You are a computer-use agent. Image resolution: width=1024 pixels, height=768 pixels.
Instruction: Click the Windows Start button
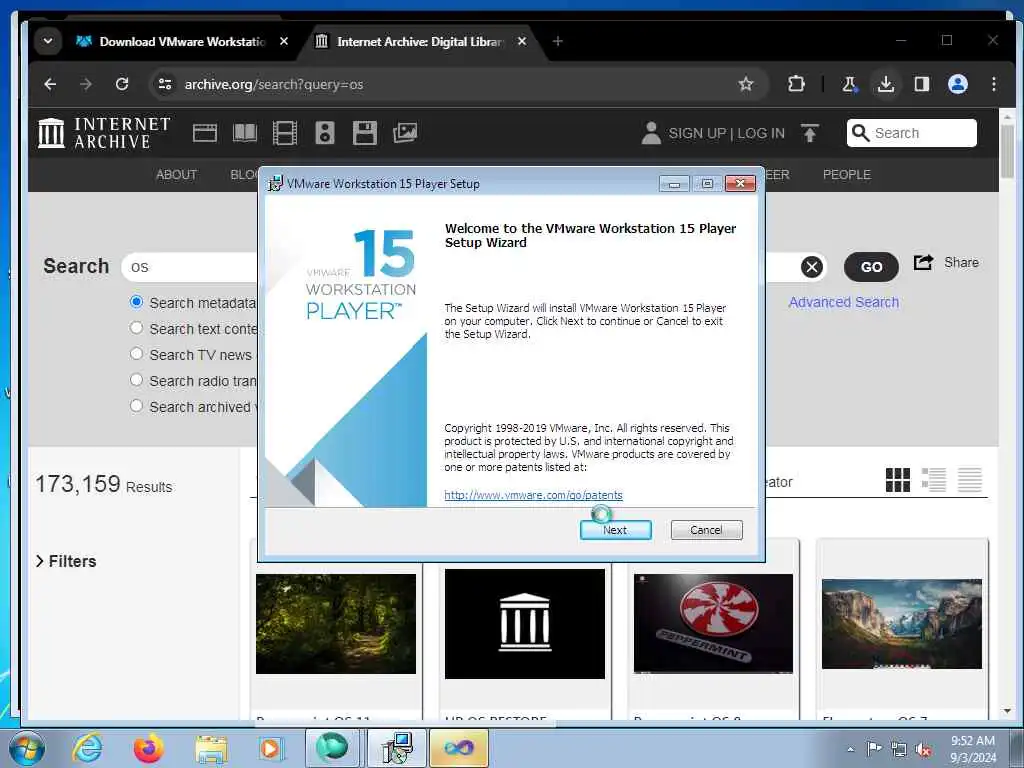tap(27, 748)
